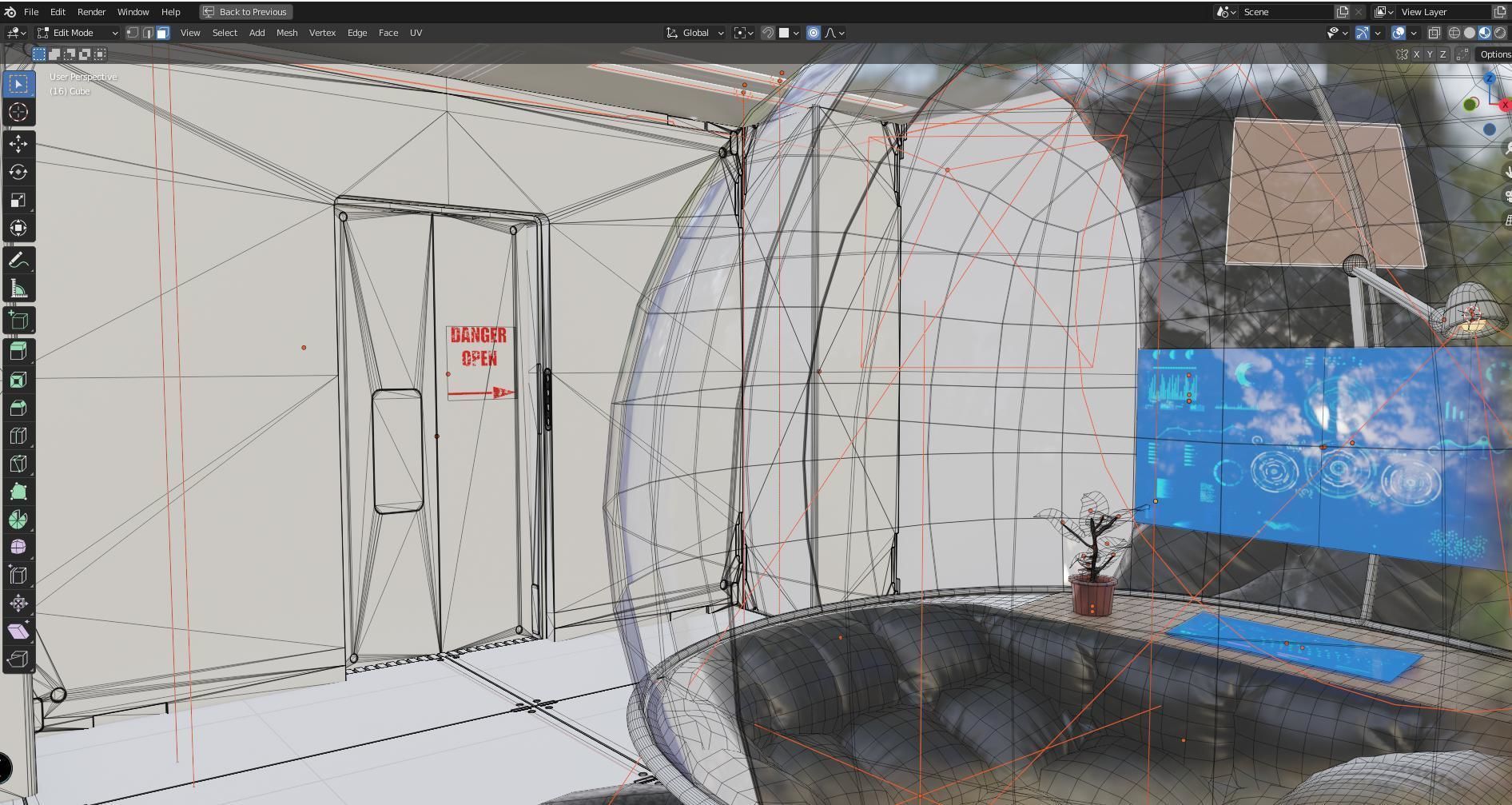The width and height of the screenshot is (1512, 805).
Task: Choose the Smooth vertices tool
Action: pos(18,547)
